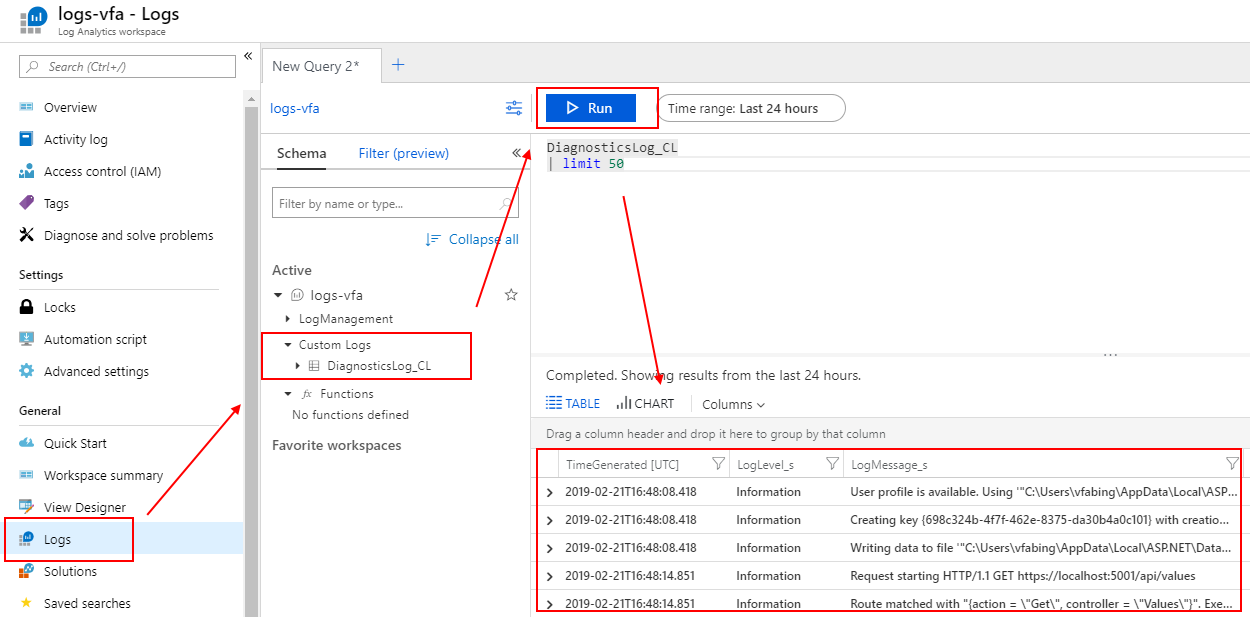This screenshot has height=617, width=1250.
Task: Click the Access control people icon
Action: pyautogui.click(x=27, y=171)
